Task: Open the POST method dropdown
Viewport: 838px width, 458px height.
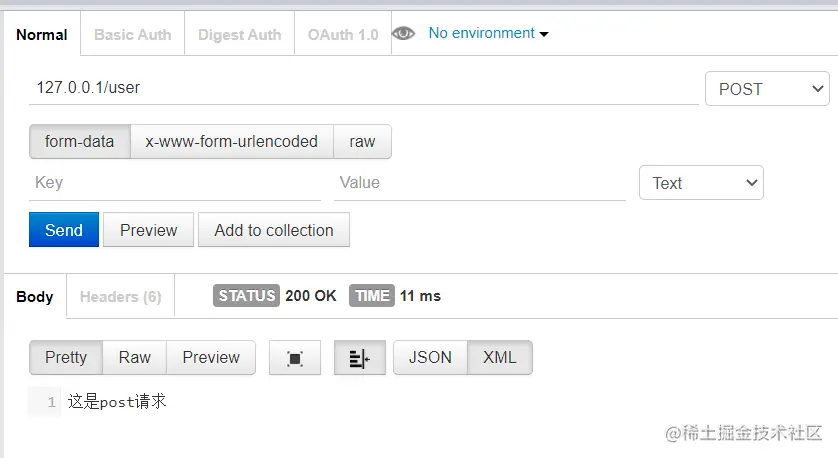Action: coord(767,89)
